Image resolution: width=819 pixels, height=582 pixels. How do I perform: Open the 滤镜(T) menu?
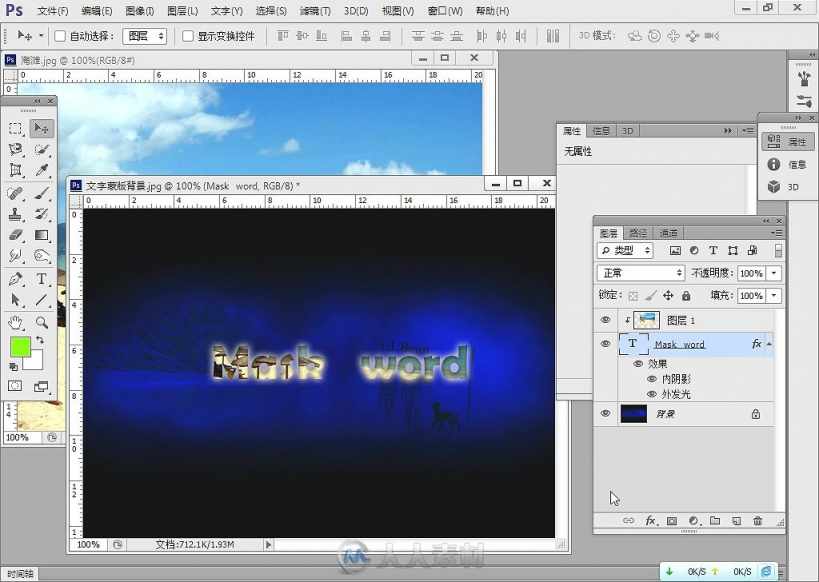315,10
